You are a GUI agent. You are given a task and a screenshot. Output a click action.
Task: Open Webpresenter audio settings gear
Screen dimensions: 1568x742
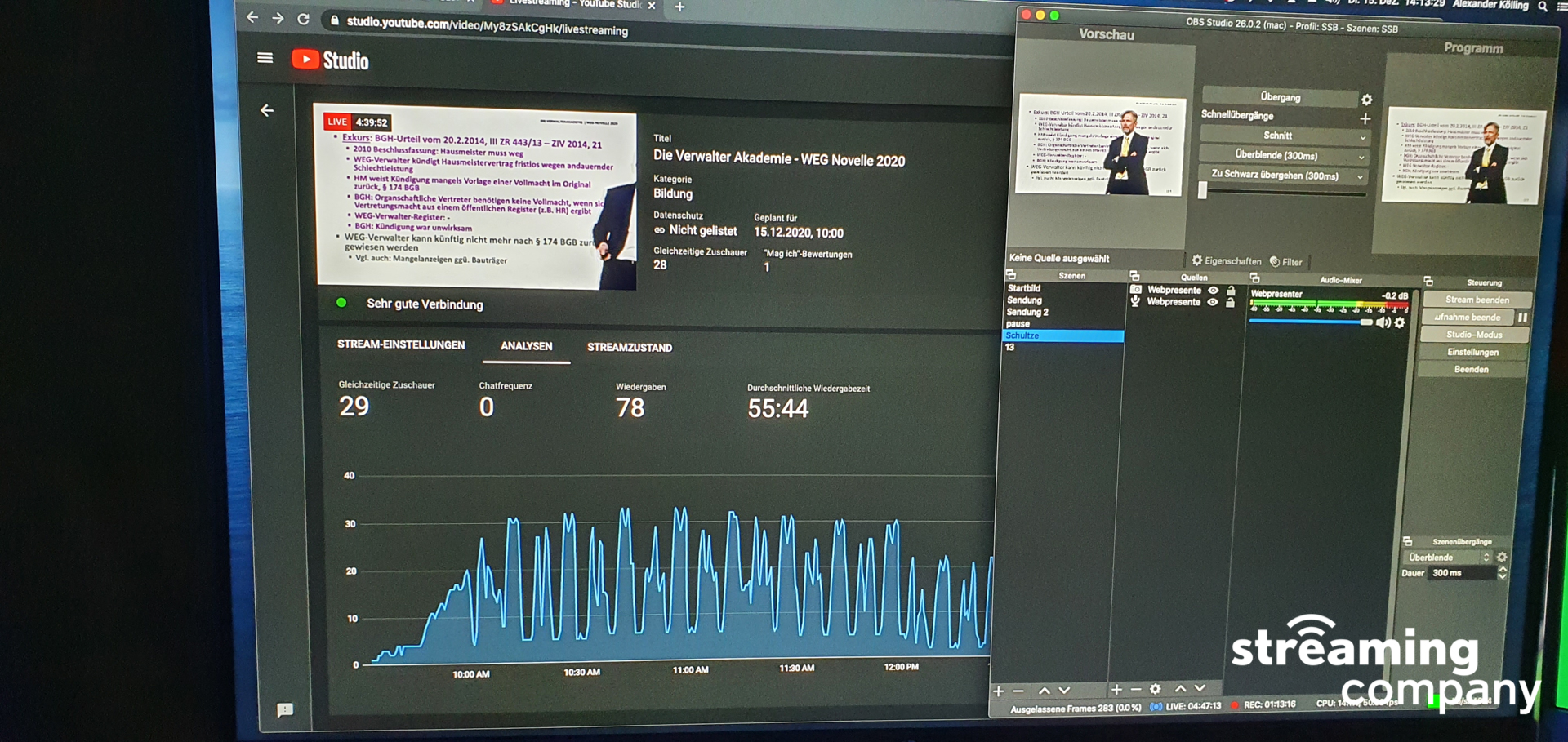coord(1400,323)
